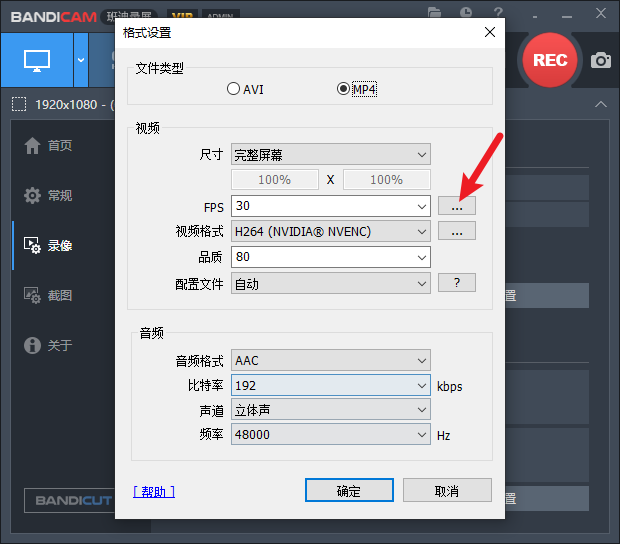The height and width of the screenshot is (544, 620).
Task: Select screen recording mode monitor icon
Action: pos(37,60)
